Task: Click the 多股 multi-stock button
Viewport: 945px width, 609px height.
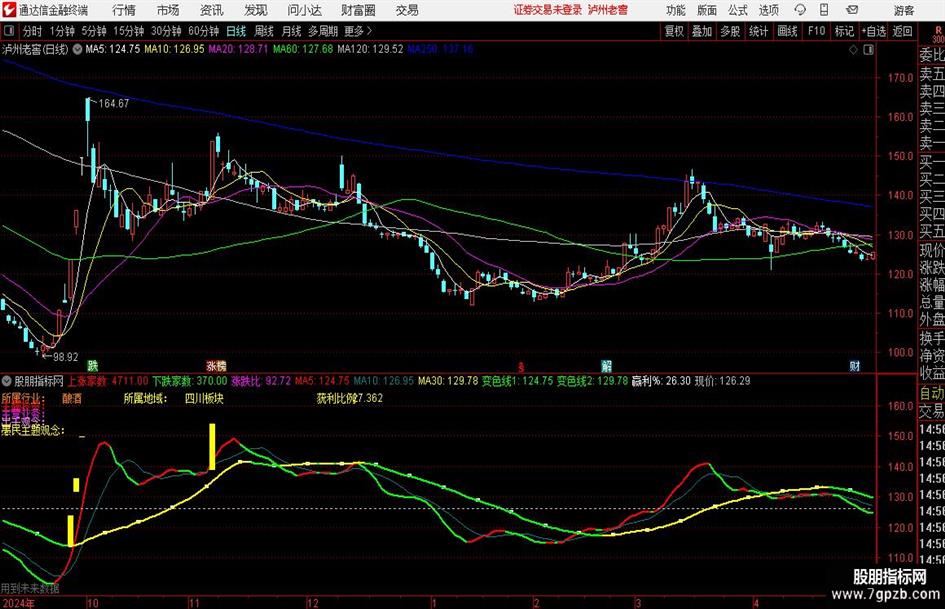Action: [730, 31]
